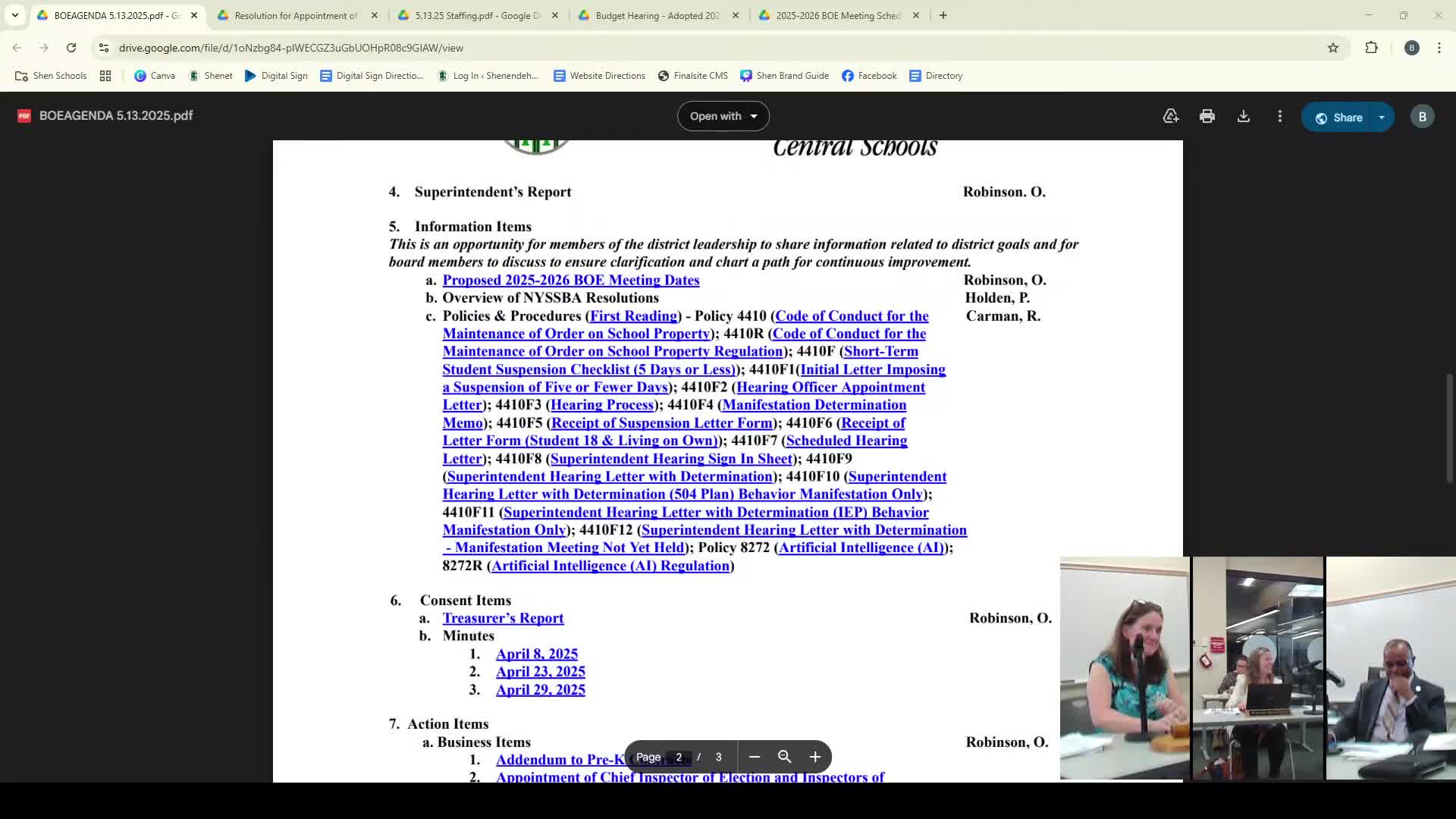Image resolution: width=1456 pixels, height=819 pixels.
Task: Open the Proposed 2025-2026 BOE Meeting Dates link
Action: pos(570,280)
